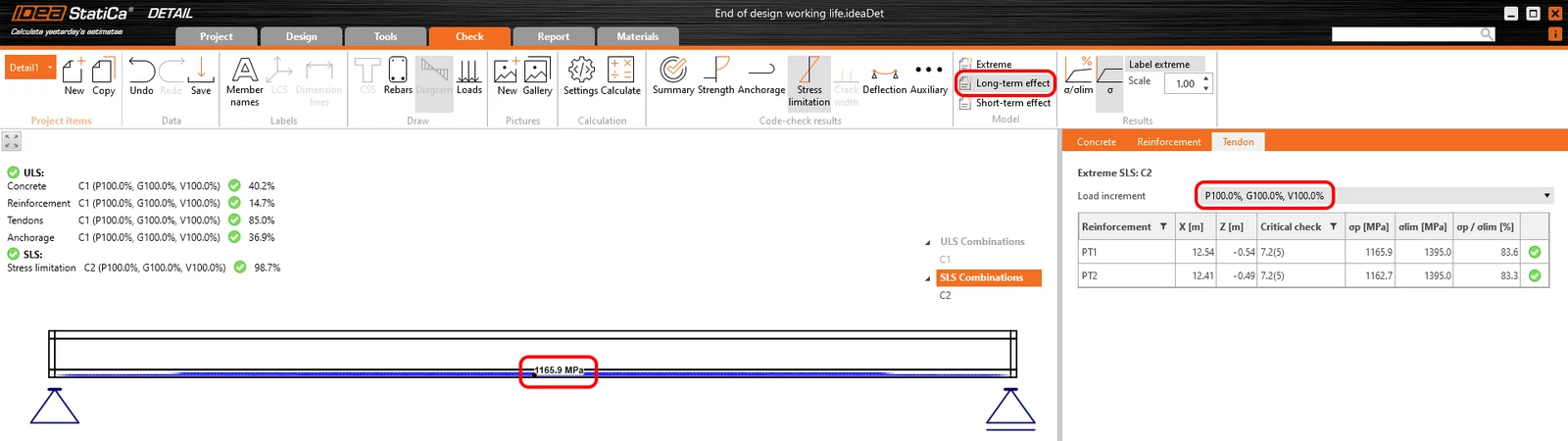Switch to the Report ribbon tab
The height and width of the screenshot is (441, 1568).
(x=553, y=36)
